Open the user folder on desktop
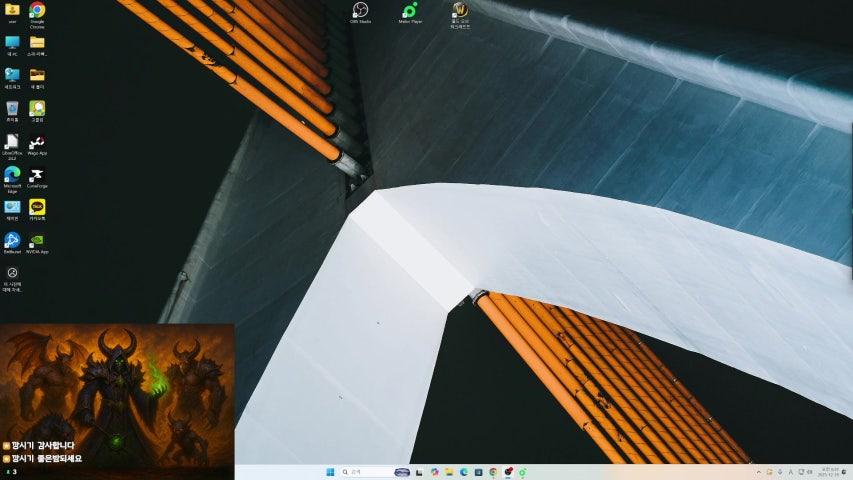Viewport: 853px width, 480px height. coord(12,11)
